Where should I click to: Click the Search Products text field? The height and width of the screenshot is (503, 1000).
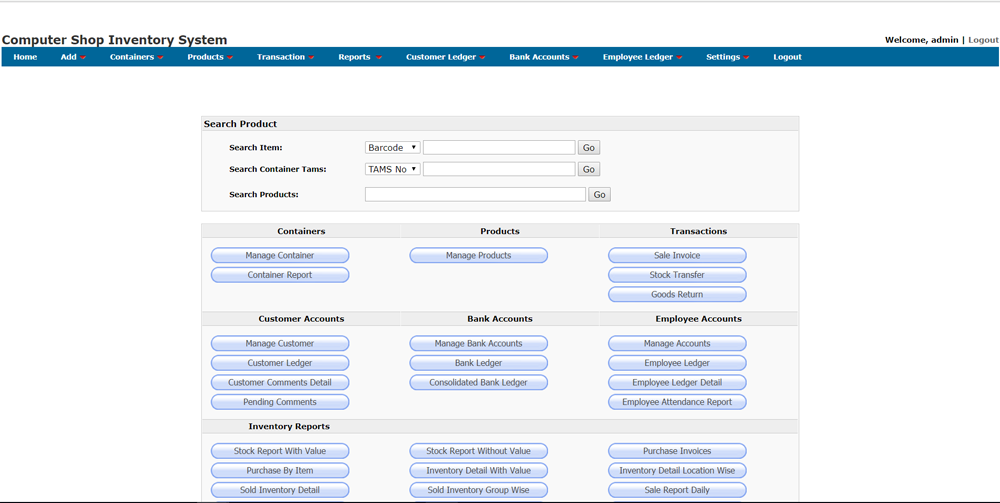[475, 195]
